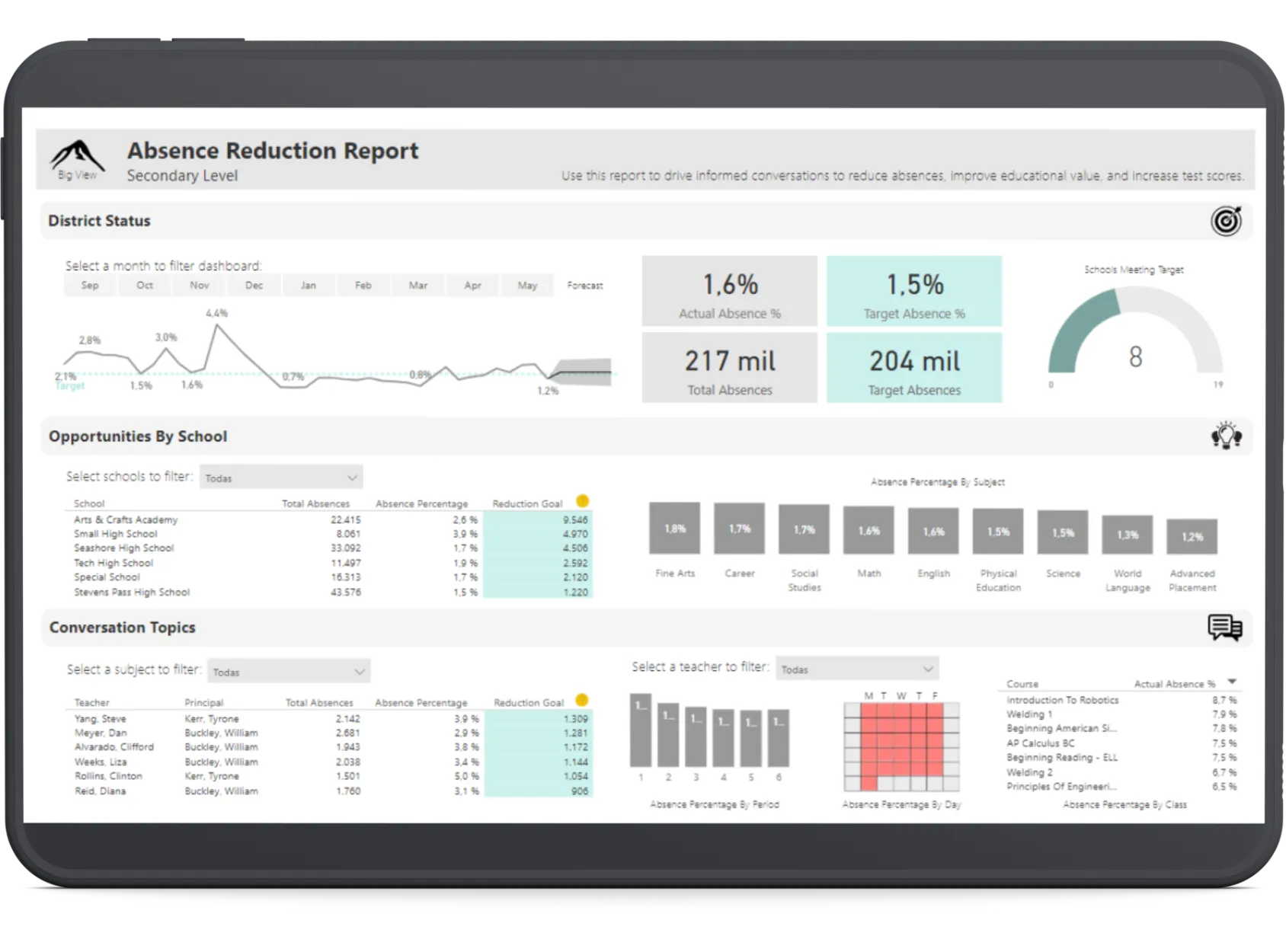Select the May month filter

(x=527, y=286)
